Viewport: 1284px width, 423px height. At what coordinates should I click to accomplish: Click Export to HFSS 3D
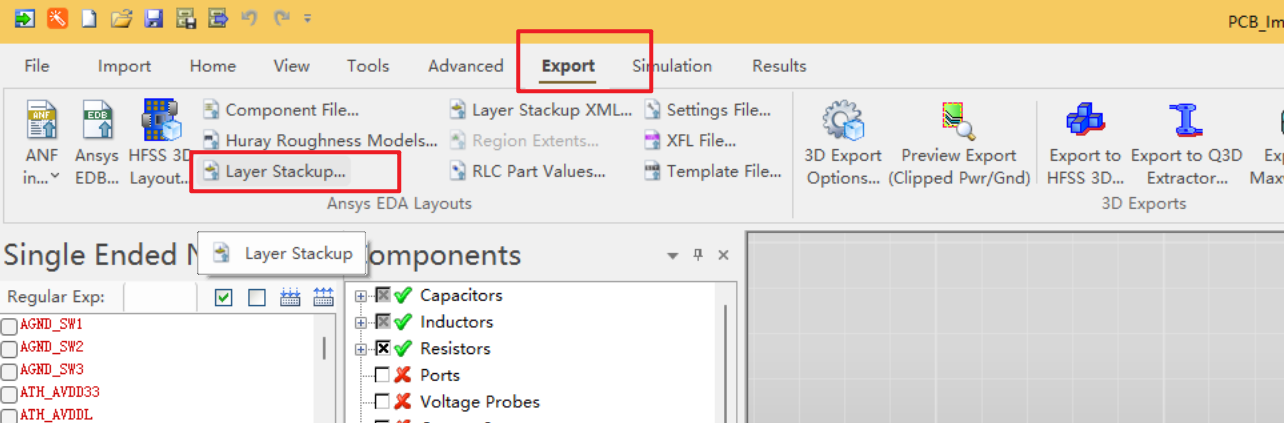point(1085,142)
